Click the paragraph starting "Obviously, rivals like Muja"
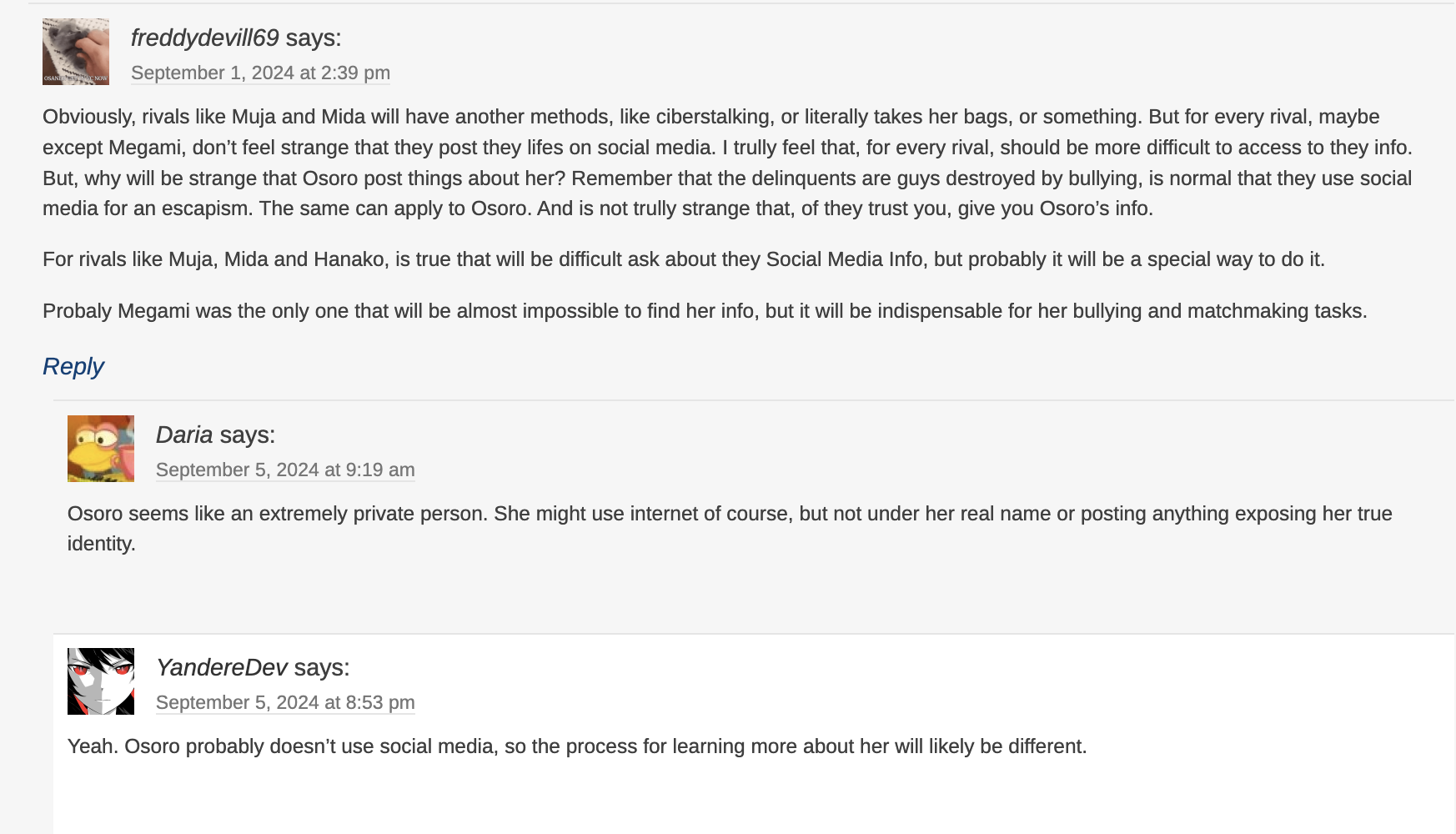1456x834 pixels. tap(727, 163)
